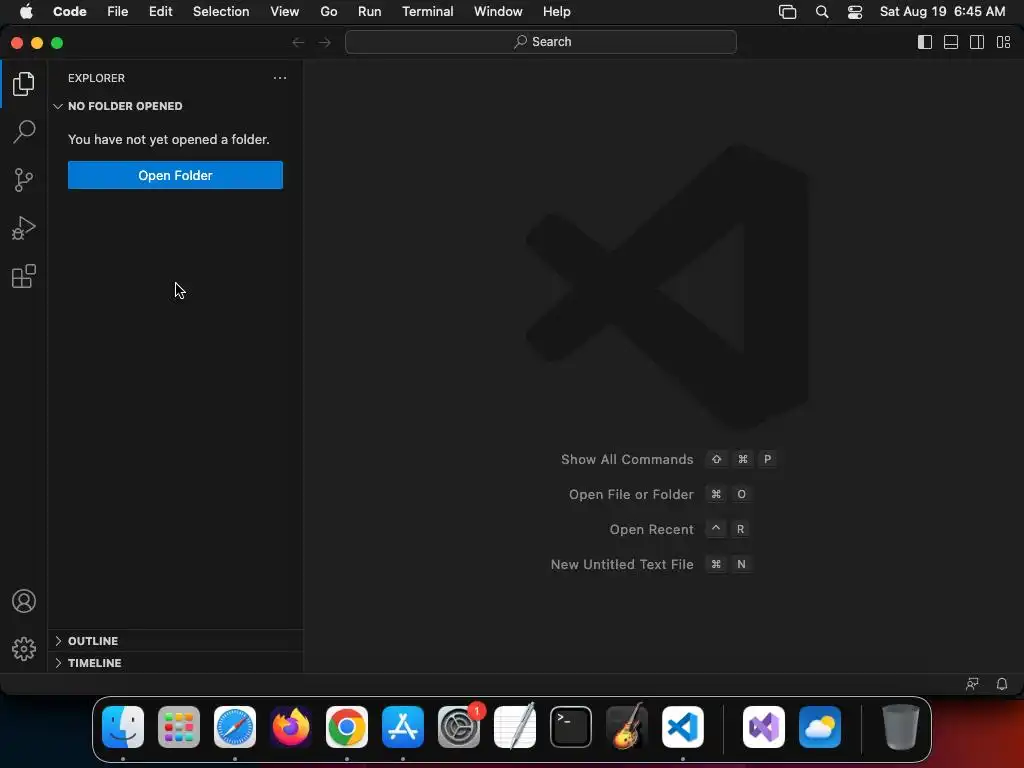
Task: Open the Accounts menu icon
Action: [x=24, y=601]
